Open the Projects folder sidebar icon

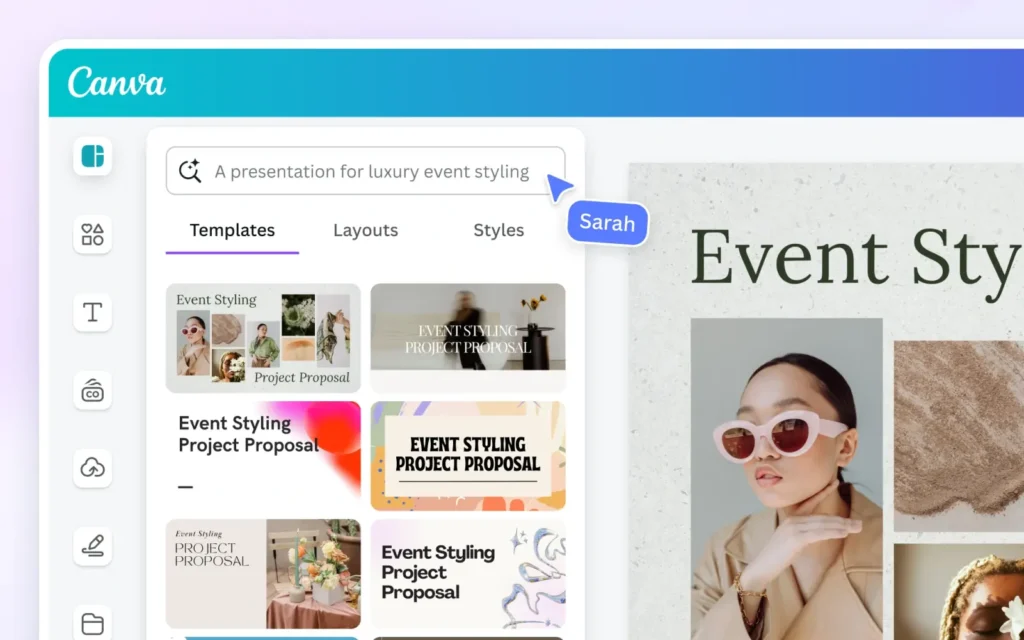click(93, 623)
